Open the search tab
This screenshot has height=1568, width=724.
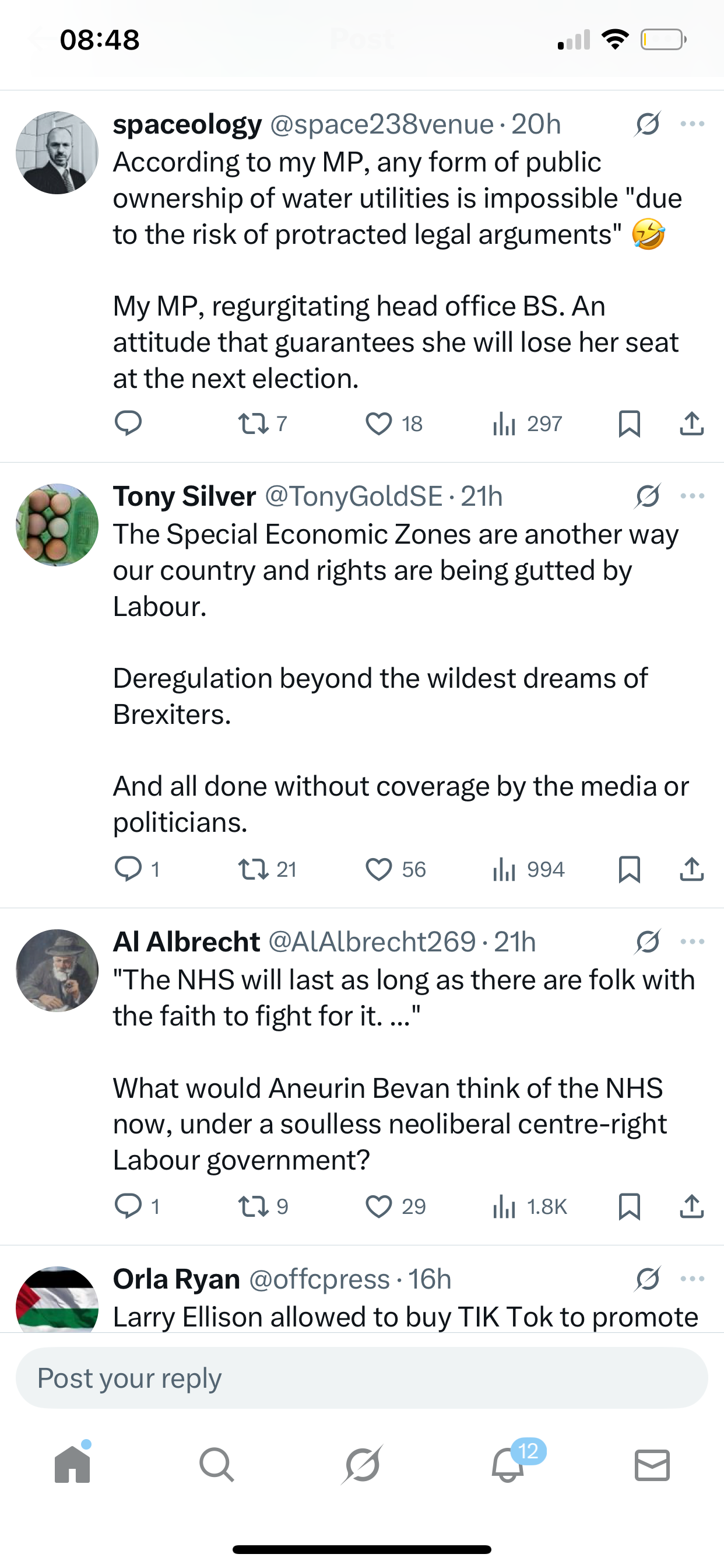click(x=217, y=1464)
